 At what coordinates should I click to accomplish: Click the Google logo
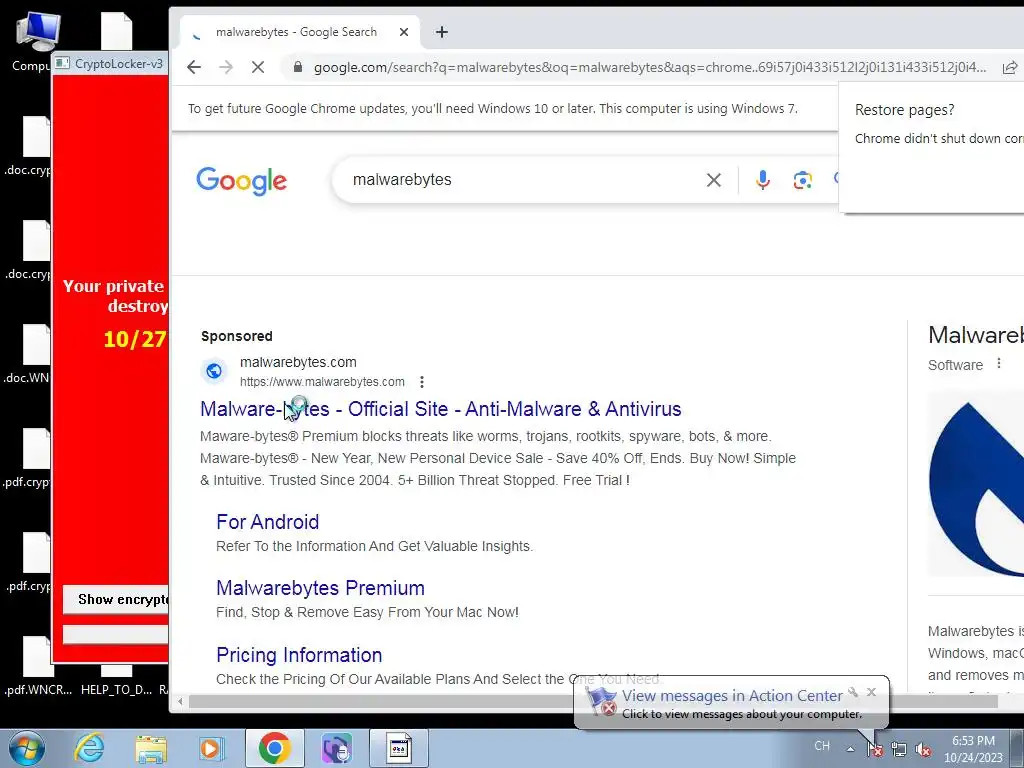(x=242, y=181)
